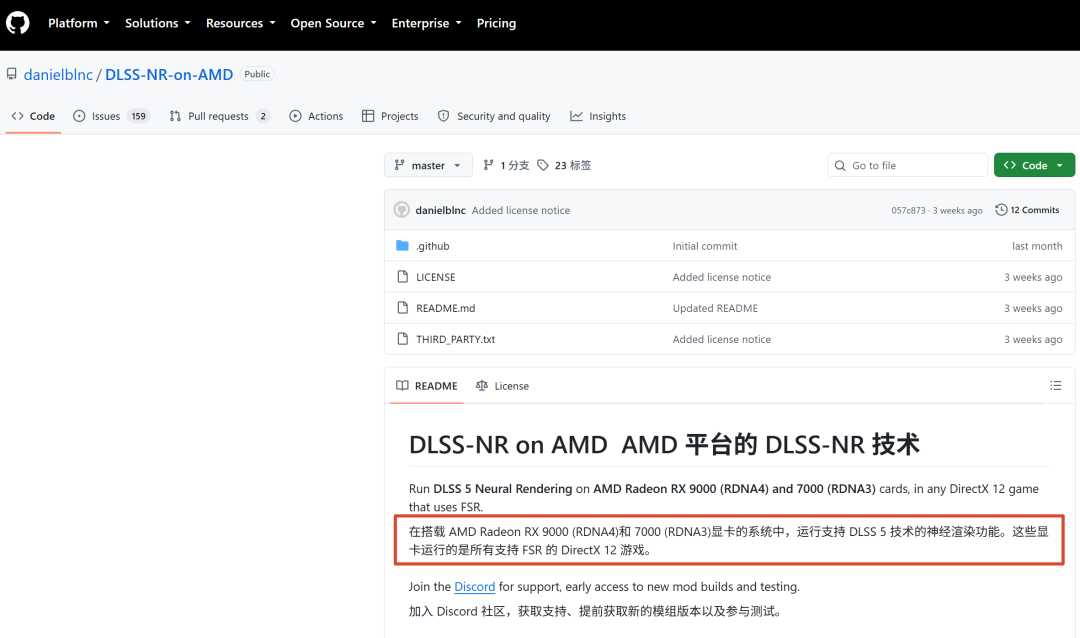Click the Public repository badge
Screen dimensions: 1080x638
[x=257, y=74]
